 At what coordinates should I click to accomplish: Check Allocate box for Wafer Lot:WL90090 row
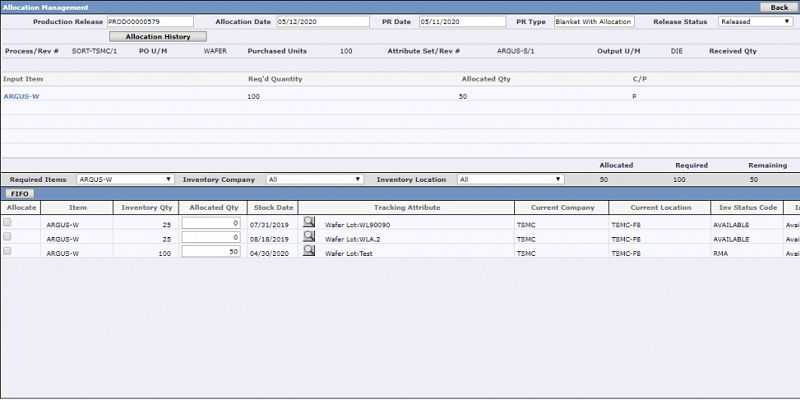coord(8,223)
